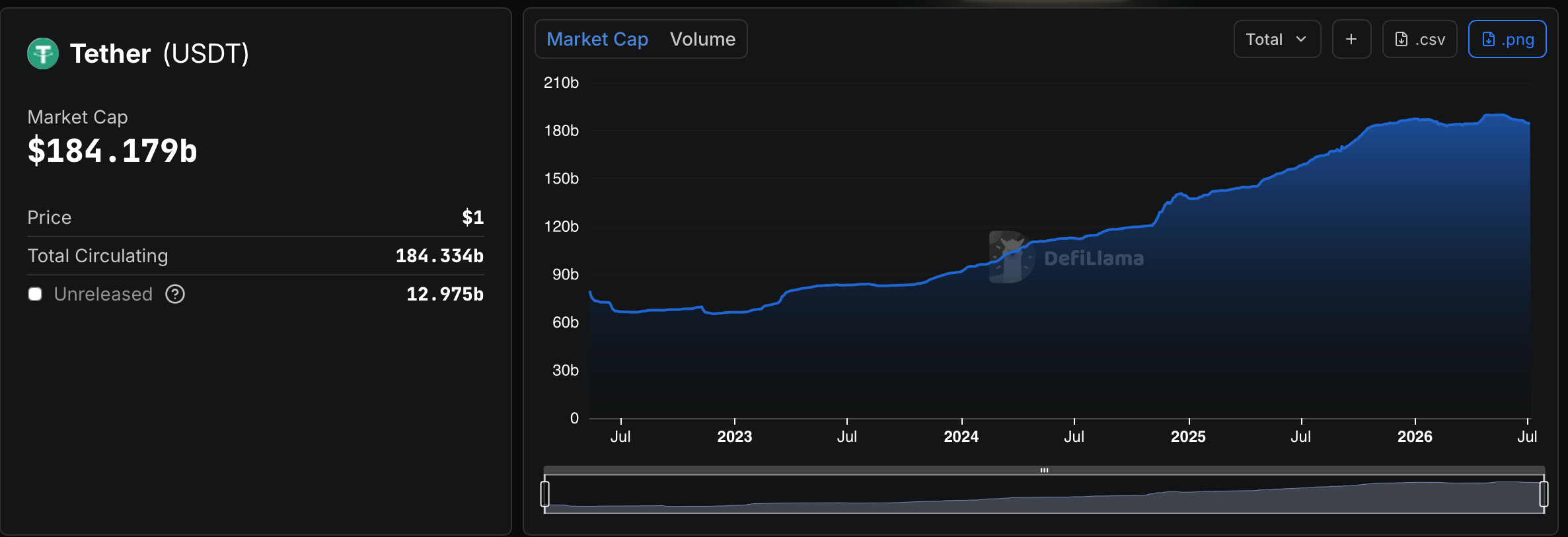Expand the chevron arrow next to Total

point(1301,40)
